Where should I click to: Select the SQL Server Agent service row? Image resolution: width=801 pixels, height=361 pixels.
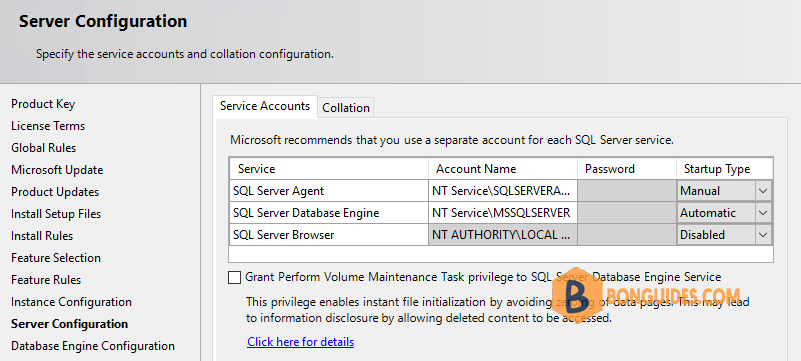click(328, 191)
